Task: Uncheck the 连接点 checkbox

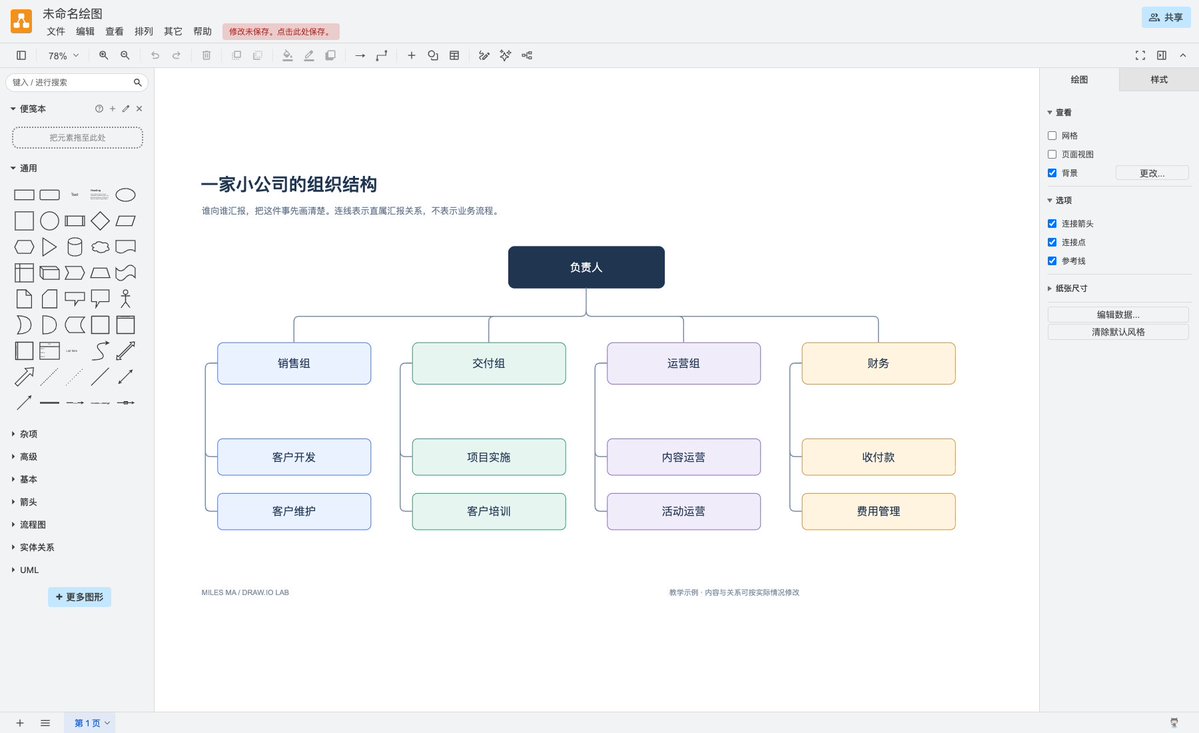Action: tap(1052, 242)
